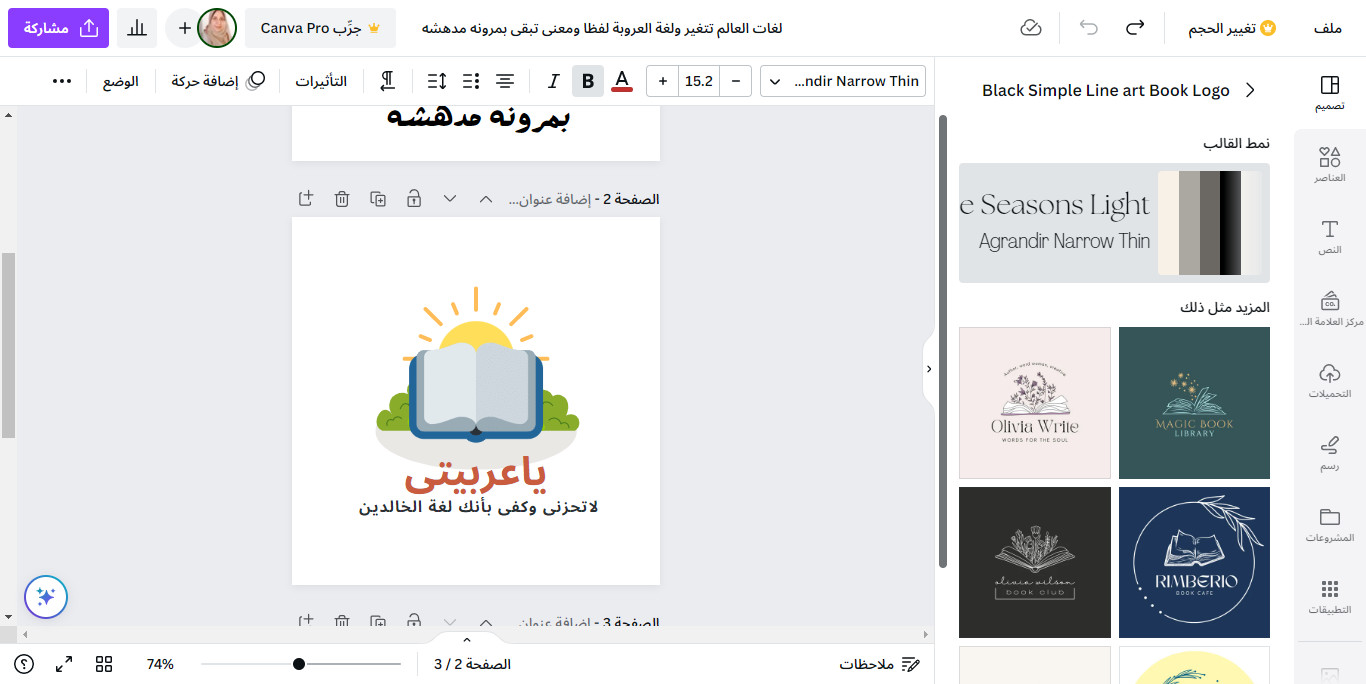Lock page 2
The height and width of the screenshot is (684, 1366).
pyautogui.click(x=414, y=199)
